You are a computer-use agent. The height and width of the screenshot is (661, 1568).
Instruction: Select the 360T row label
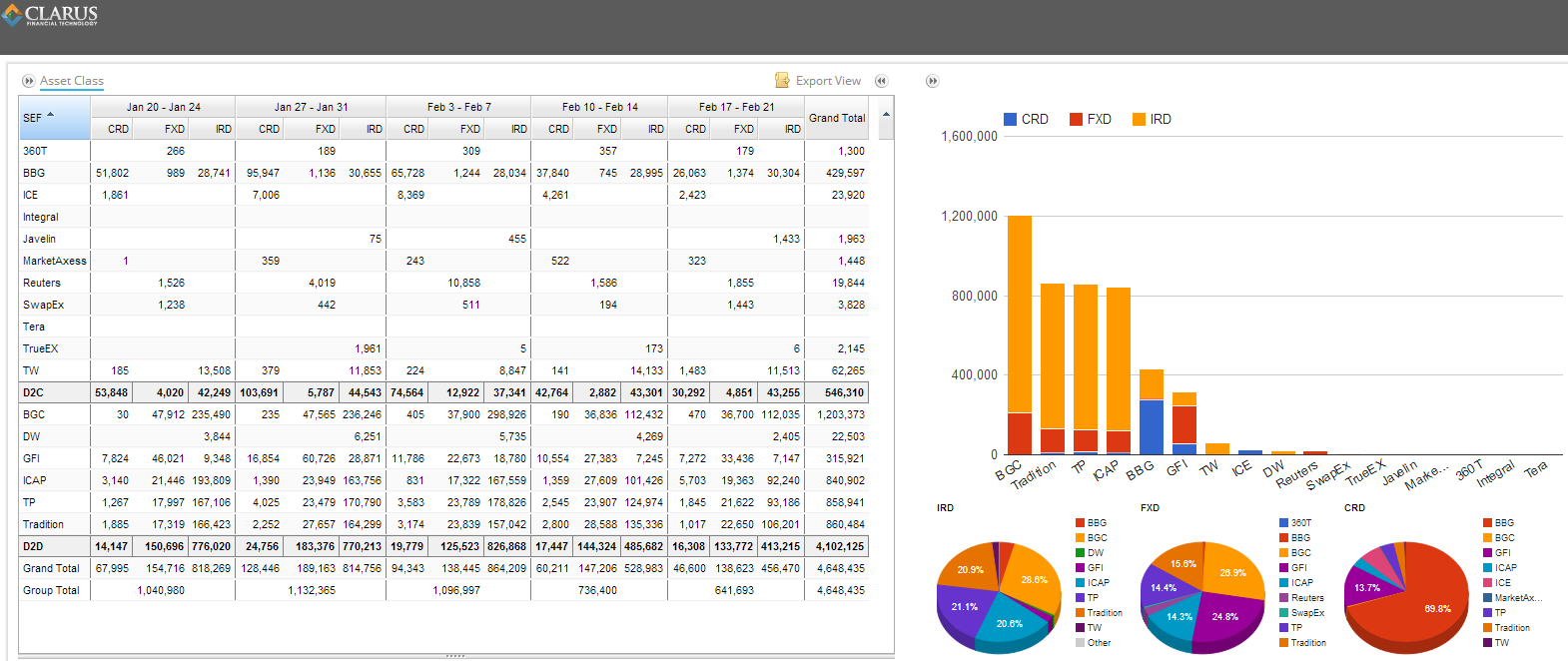point(35,151)
